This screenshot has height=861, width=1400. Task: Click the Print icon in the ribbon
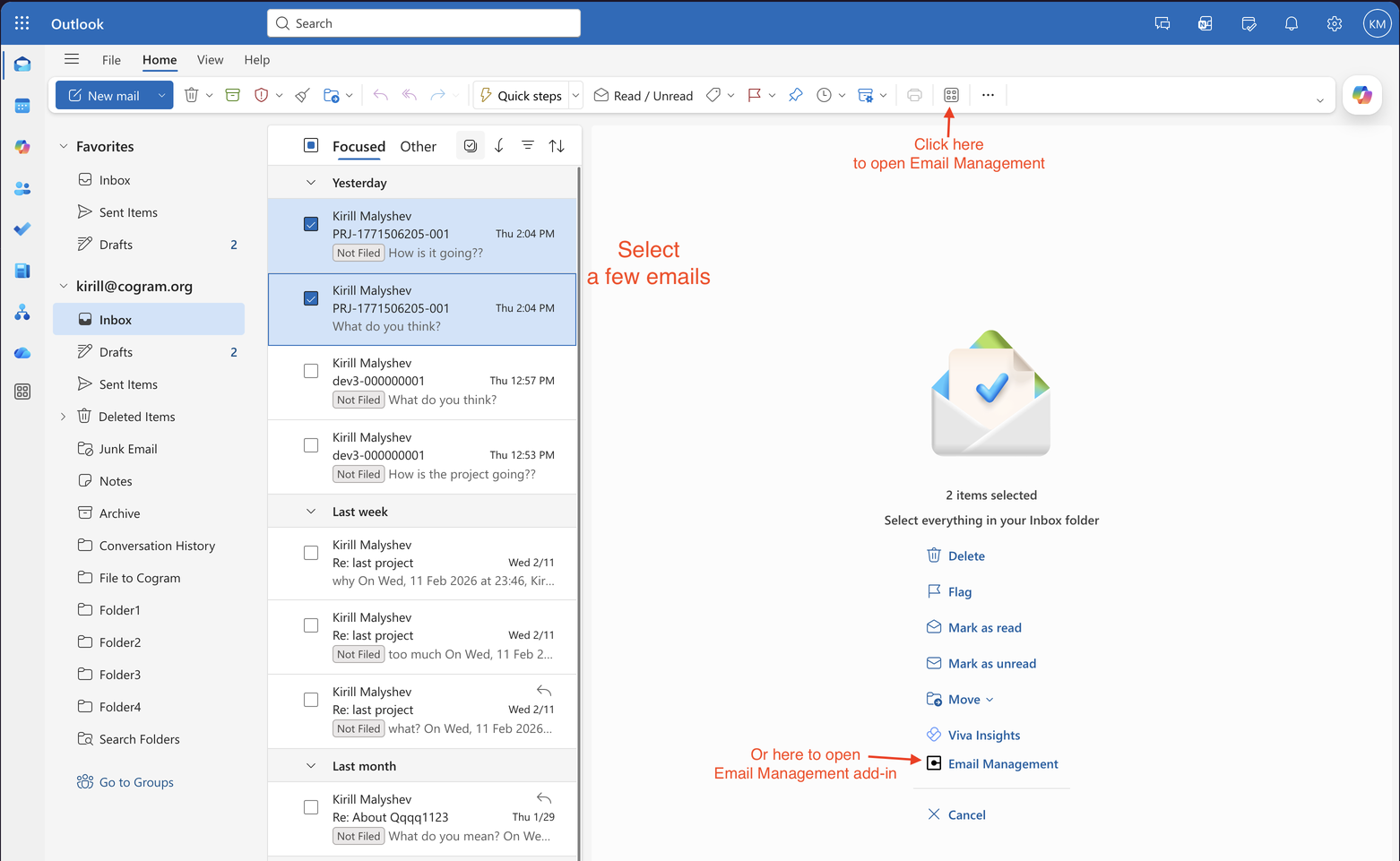coord(914,95)
